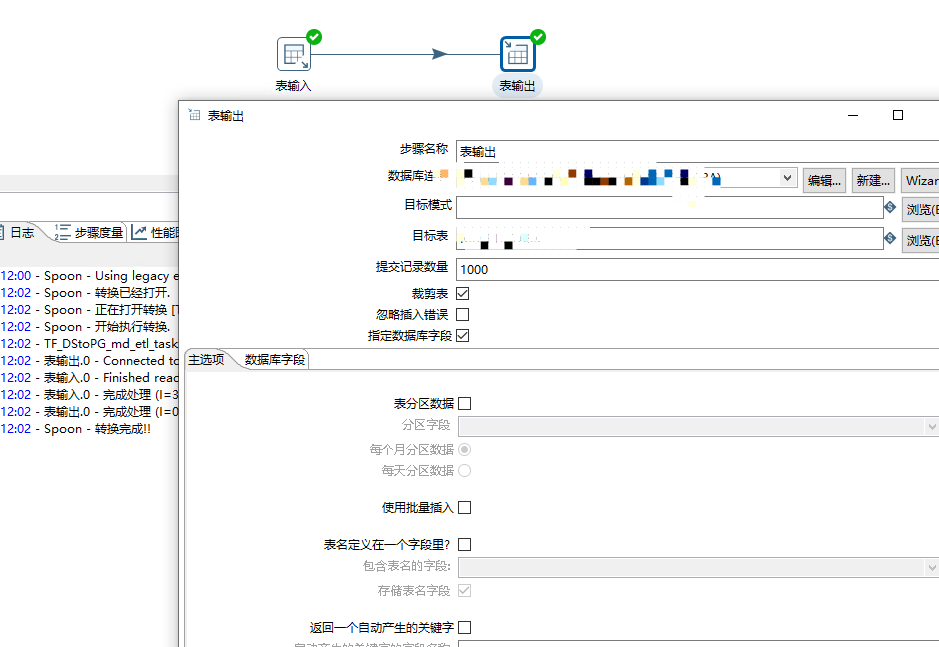Toggle the 存储表名字段 checkbox
939x647 pixels.
point(464,590)
